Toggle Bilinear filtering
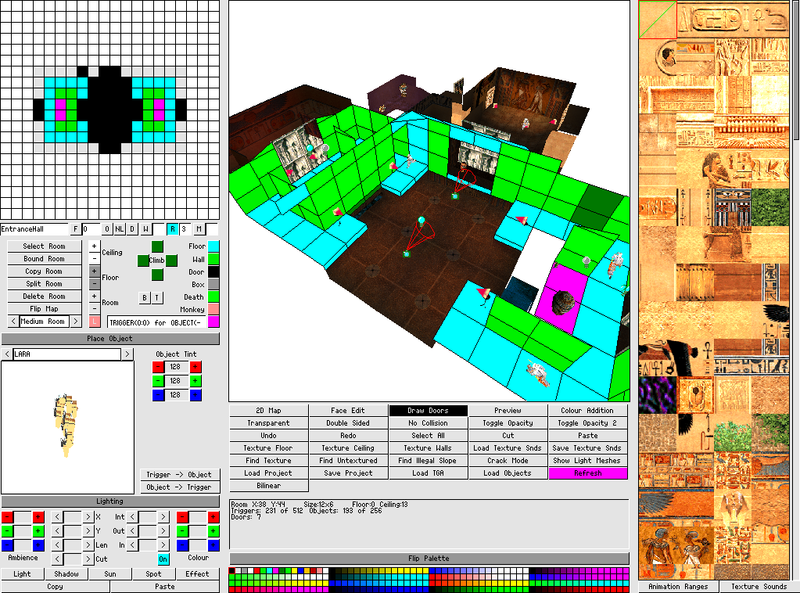800x593 pixels. (269, 486)
